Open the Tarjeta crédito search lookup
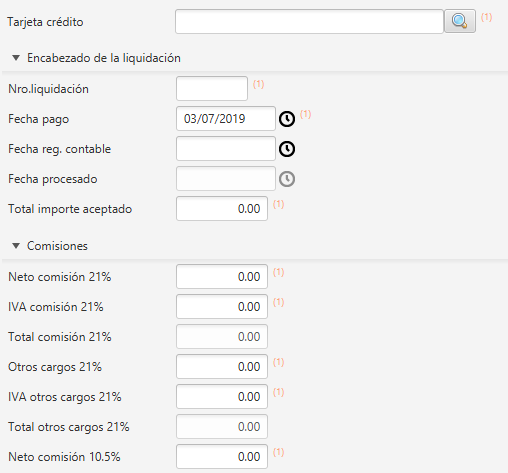This screenshot has width=508, height=473. click(x=460, y=21)
